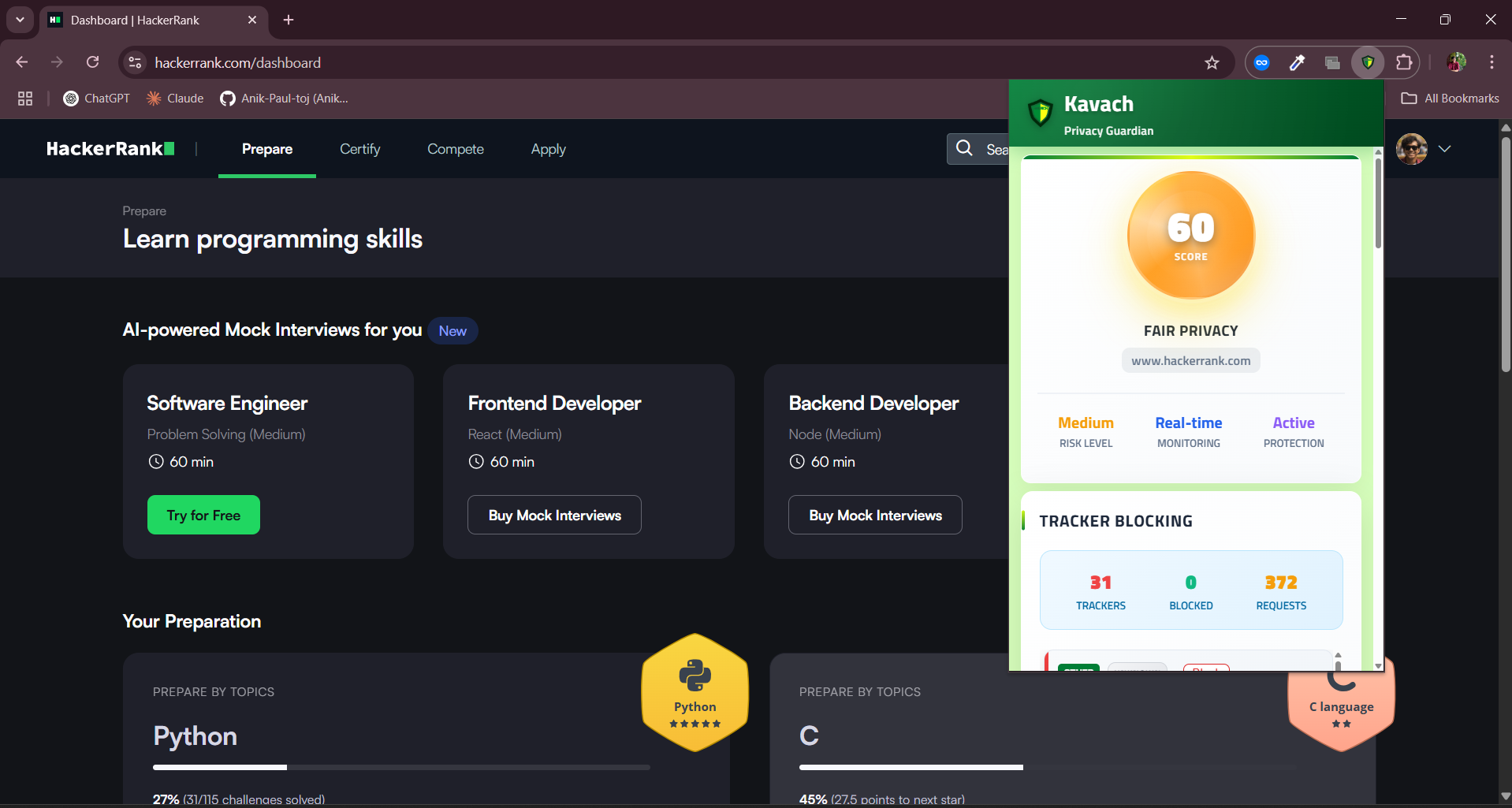Click the New badge beside Mock Interviews
Image resolution: width=1512 pixels, height=808 pixels.
coord(452,331)
